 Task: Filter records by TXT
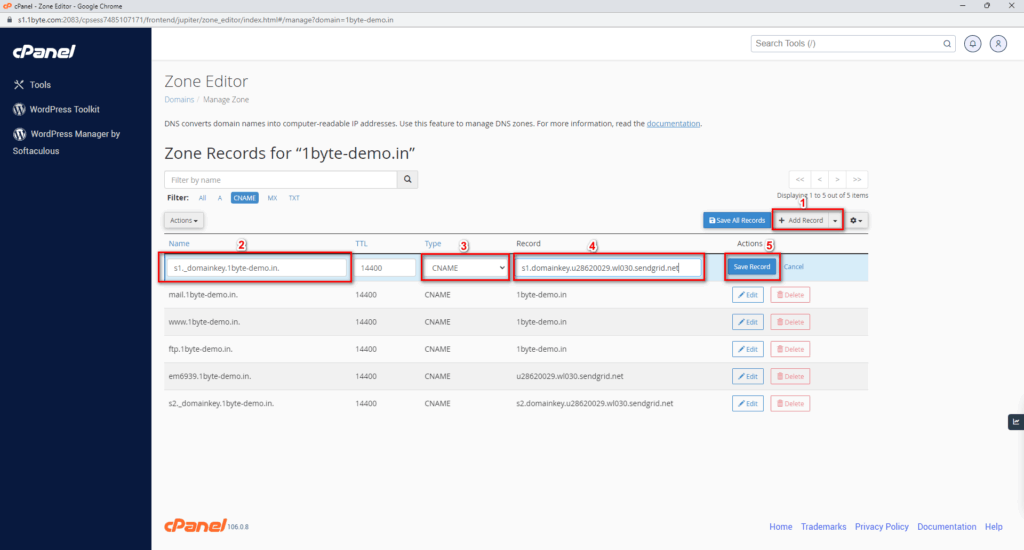(295, 198)
